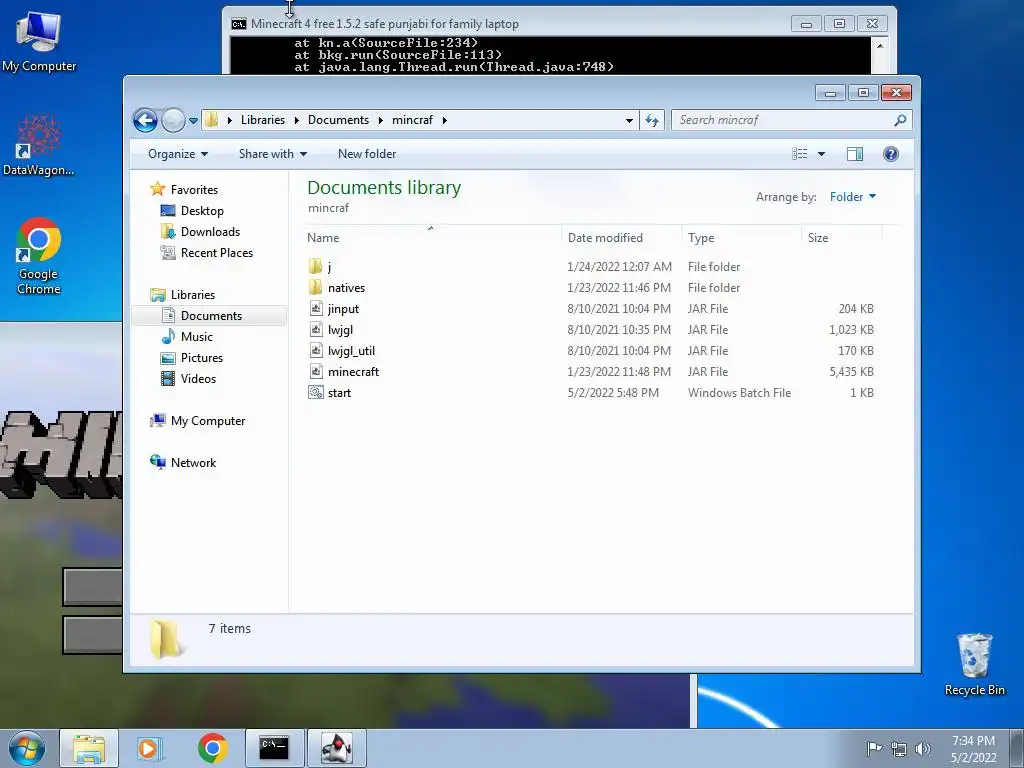Open the view options dropdown arrow

pos(822,154)
